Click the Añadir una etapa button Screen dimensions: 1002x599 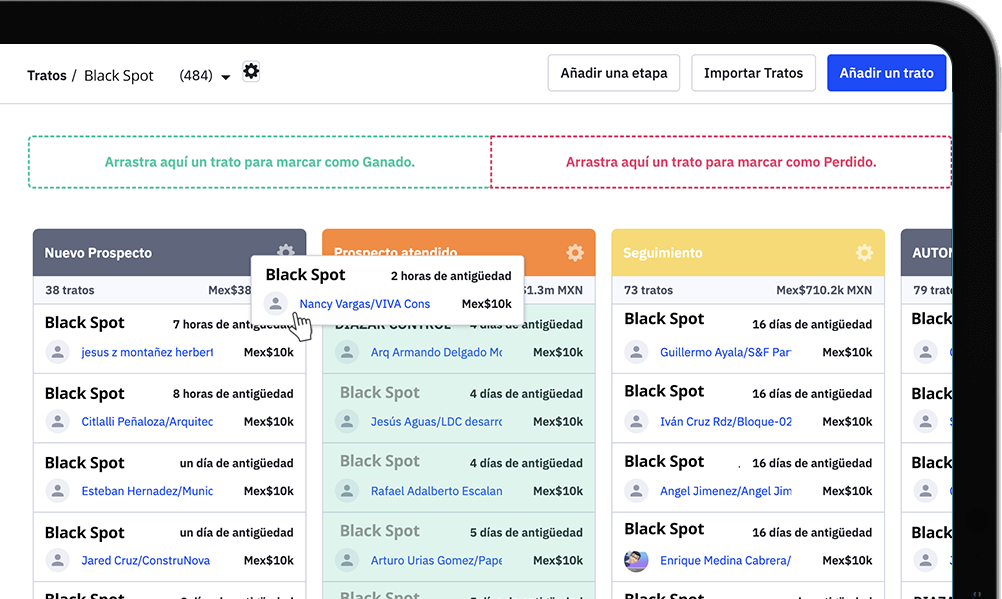tap(613, 73)
